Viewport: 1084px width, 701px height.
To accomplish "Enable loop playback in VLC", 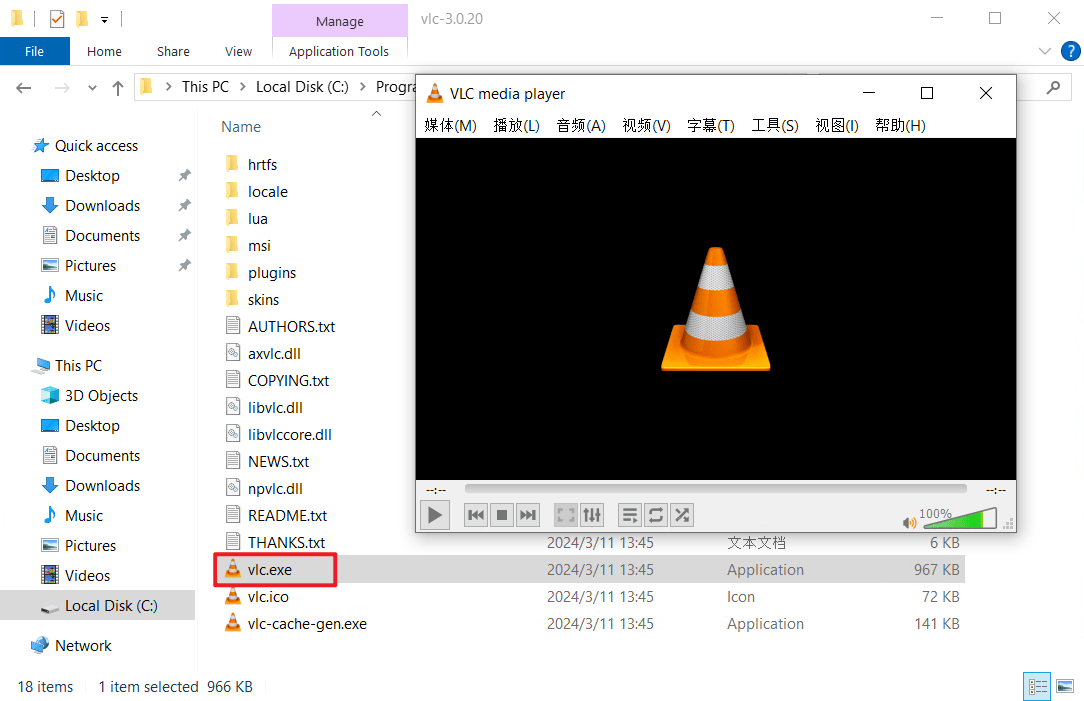I will pyautogui.click(x=655, y=514).
